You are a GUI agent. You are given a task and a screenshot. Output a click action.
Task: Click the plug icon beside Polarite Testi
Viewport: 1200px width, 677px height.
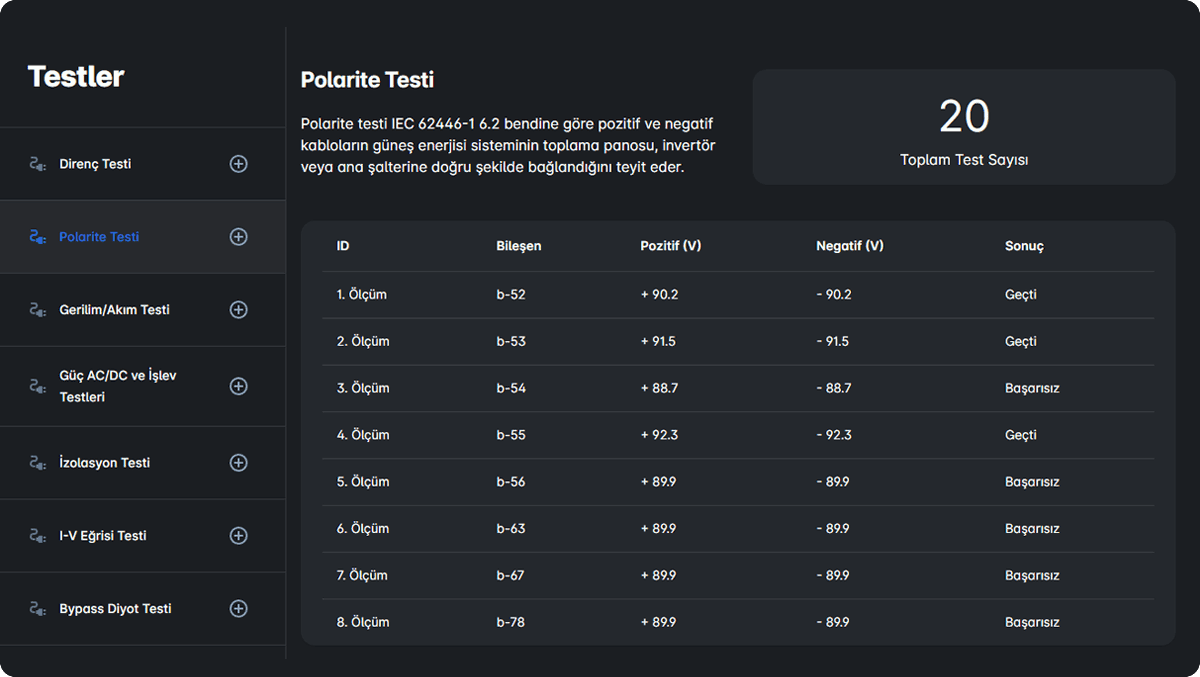point(38,237)
